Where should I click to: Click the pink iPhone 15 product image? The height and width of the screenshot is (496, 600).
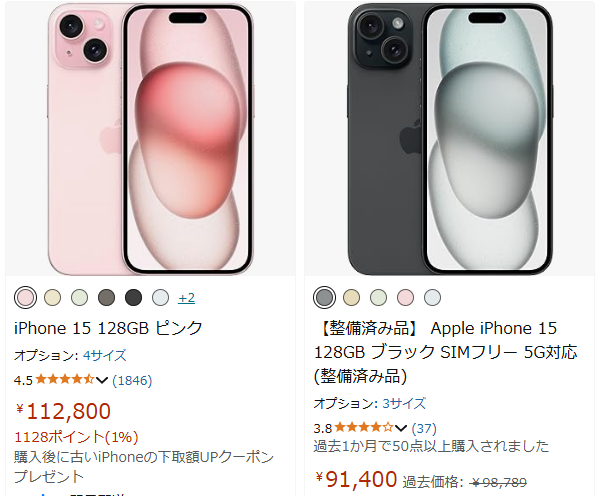[x=150, y=139]
